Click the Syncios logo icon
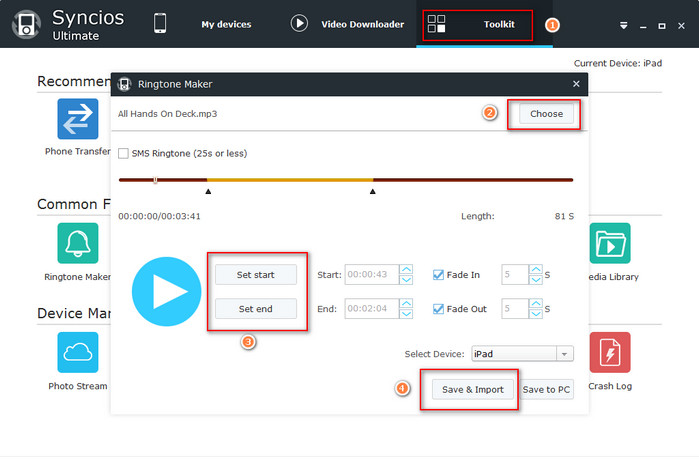This screenshot has height=459, width=699. (x=24, y=24)
